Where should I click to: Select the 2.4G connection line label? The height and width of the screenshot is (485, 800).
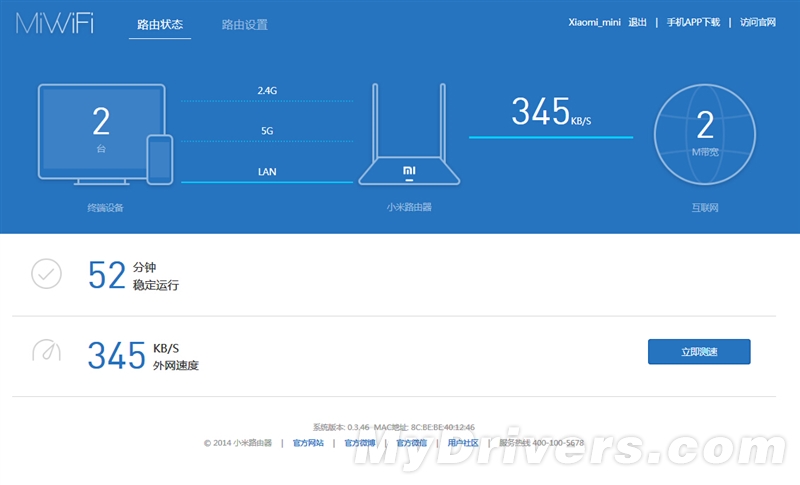[x=267, y=91]
